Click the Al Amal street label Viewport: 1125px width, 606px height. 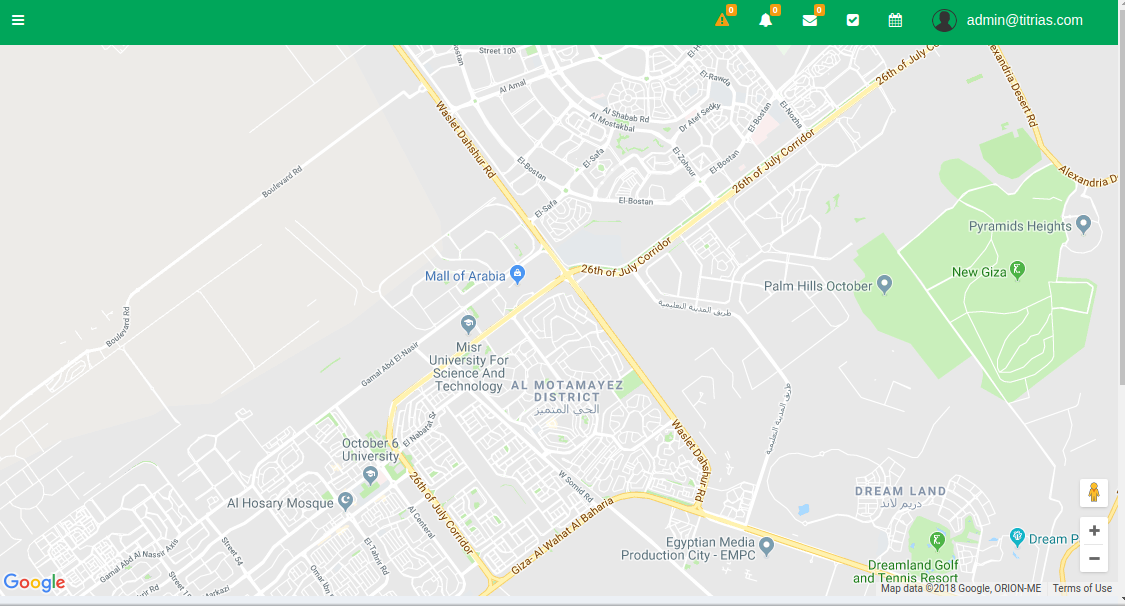coord(512,87)
